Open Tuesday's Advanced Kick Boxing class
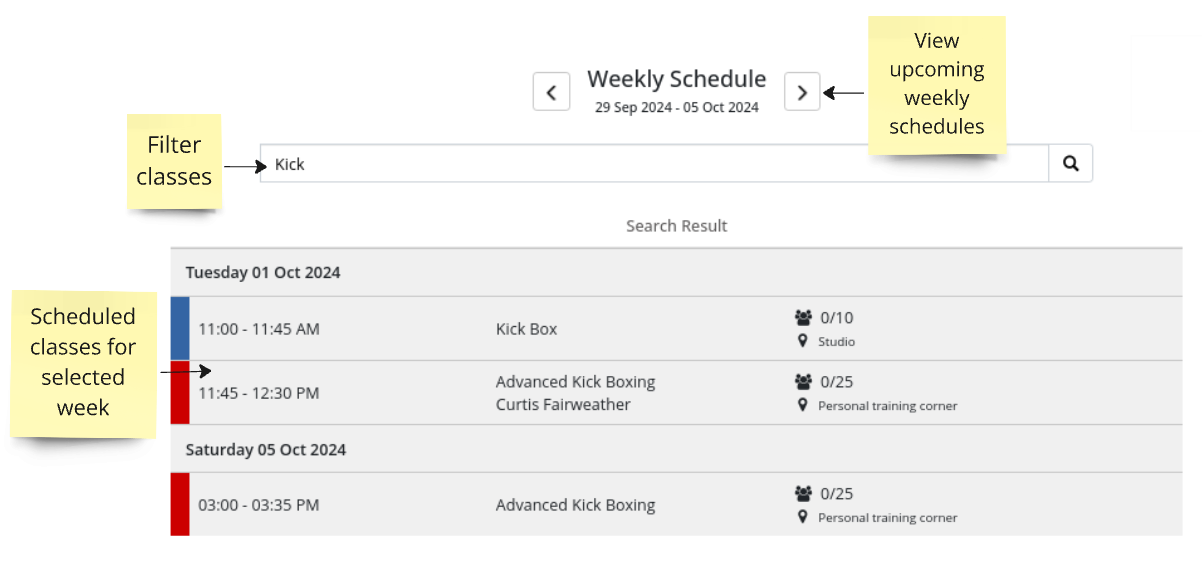The height and width of the screenshot is (566, 1202). pyautogui.click(x=575, y=382)
